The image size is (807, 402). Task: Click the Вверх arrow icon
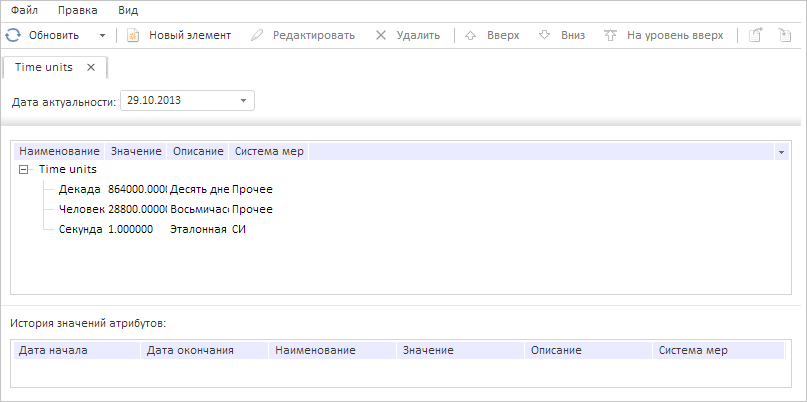[x=472, y=35]
